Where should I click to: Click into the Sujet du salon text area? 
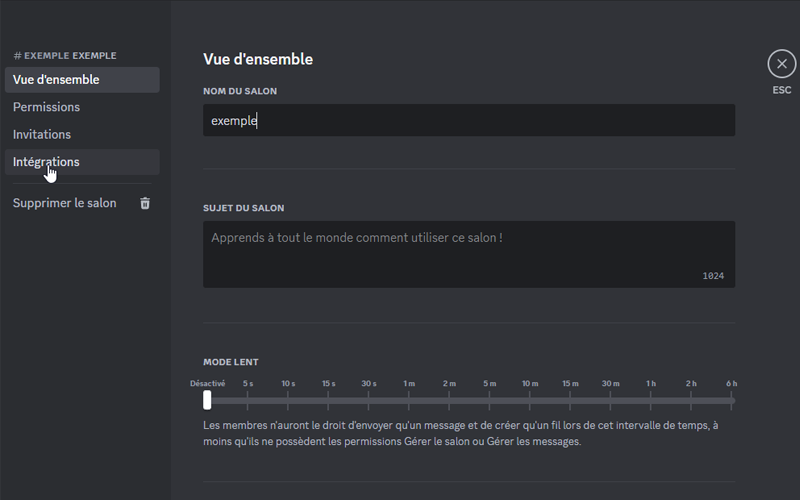coord(468,254)
